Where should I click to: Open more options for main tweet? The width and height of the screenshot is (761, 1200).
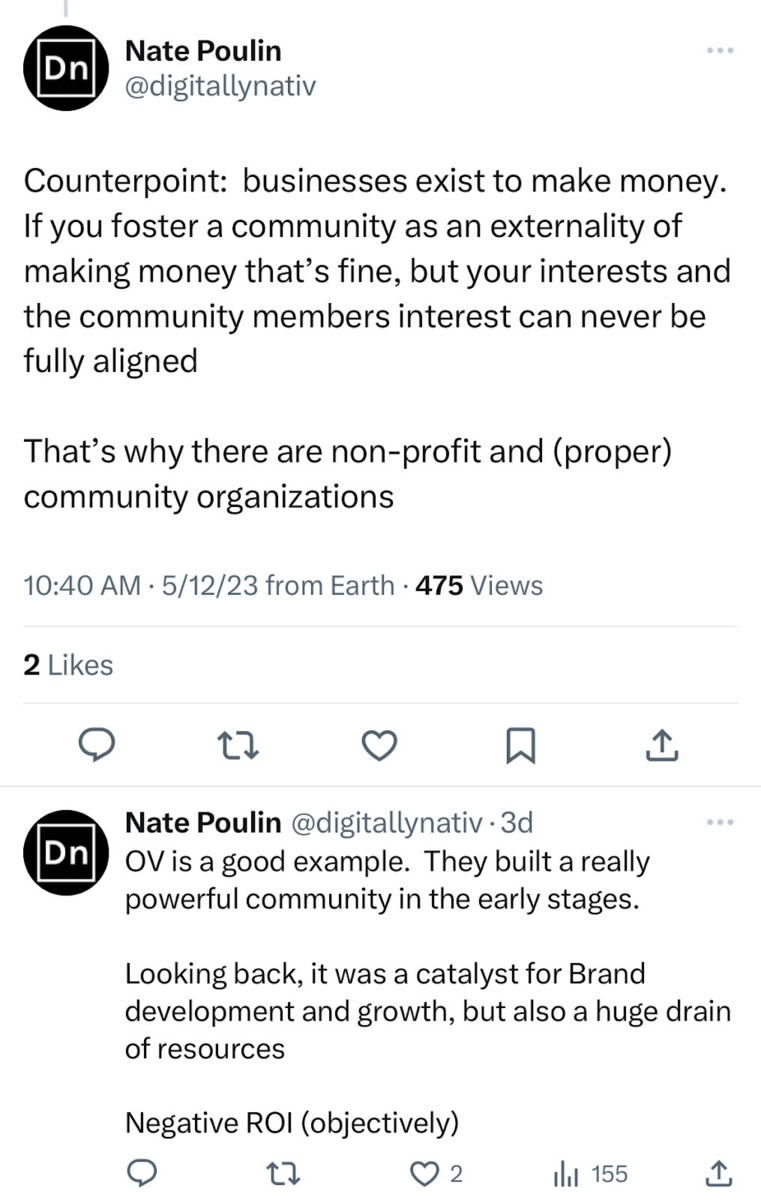pyautogui.click(x=719, y=50)
